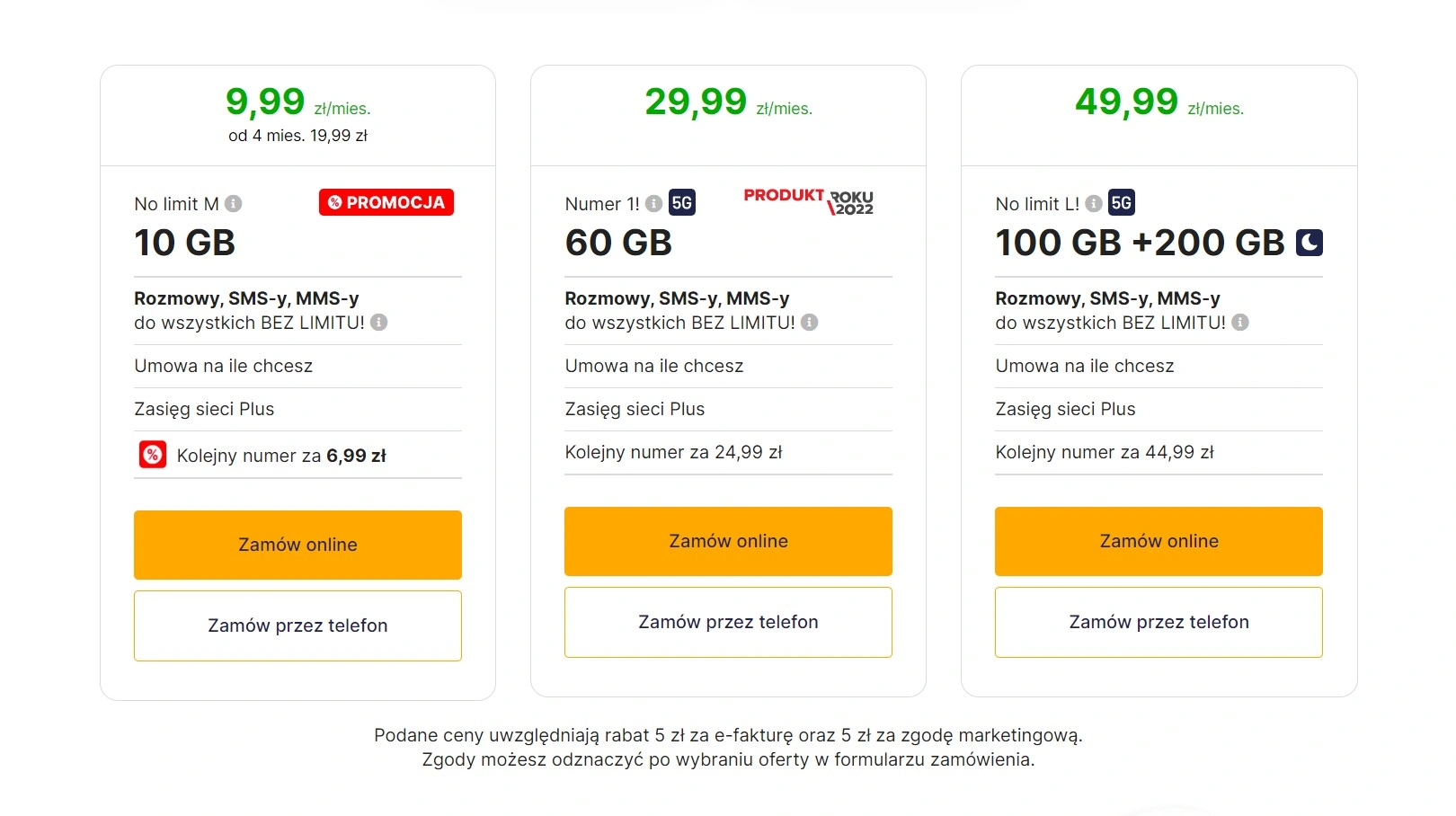Click the info icon beside Numer 1!
Screen dimensions: 1456x816
pos(654,204)
